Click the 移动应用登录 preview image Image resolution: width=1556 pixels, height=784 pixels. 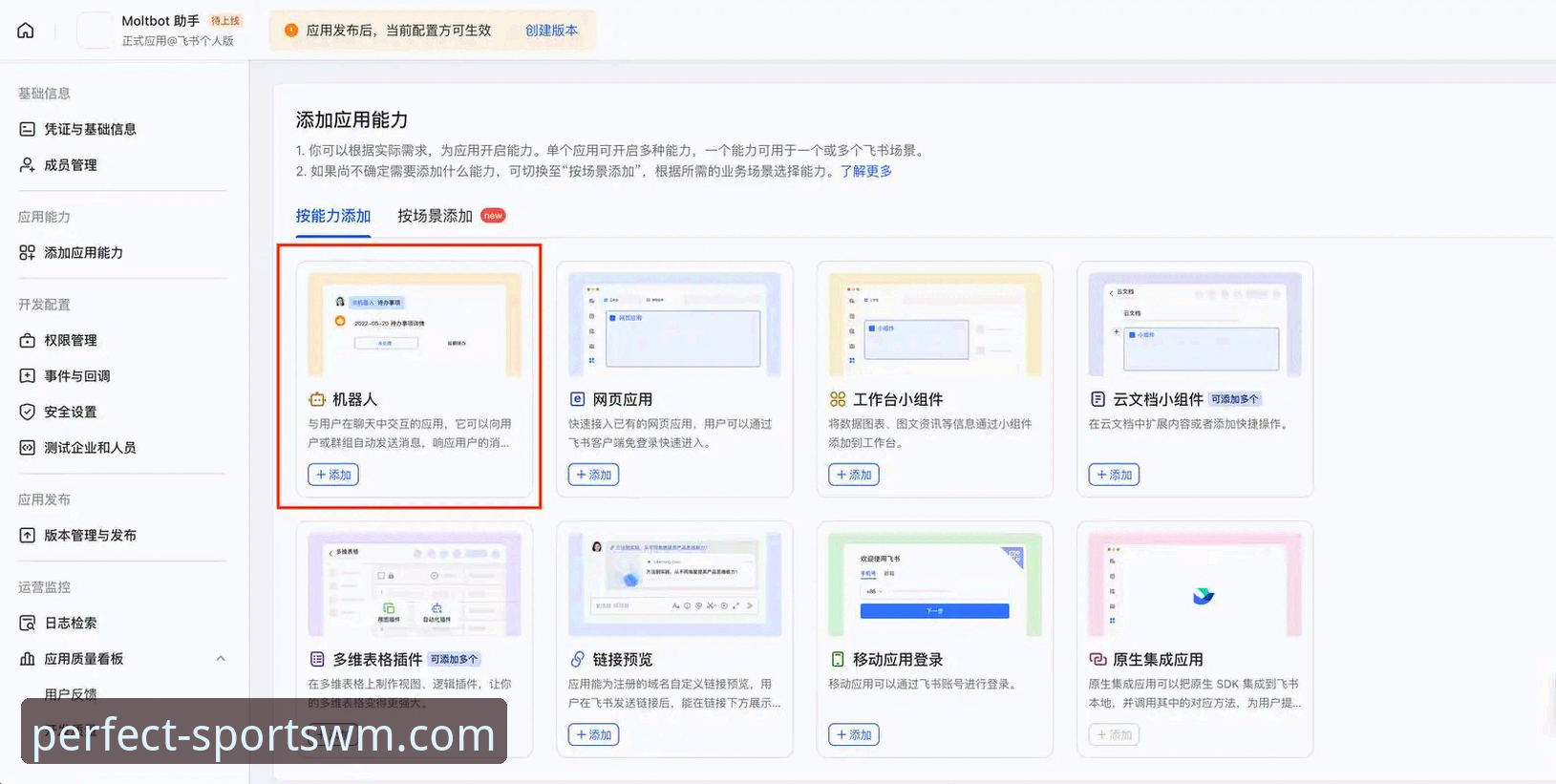[x=935, y=584]
